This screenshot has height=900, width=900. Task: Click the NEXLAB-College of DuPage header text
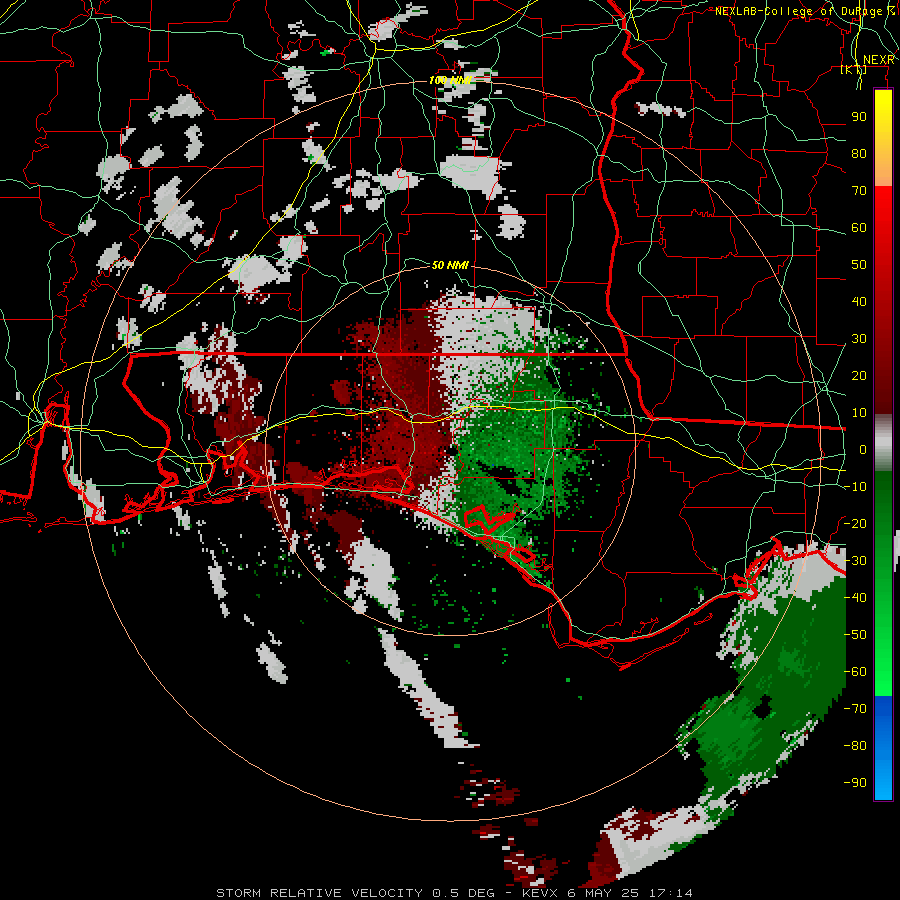coord(799,11)
